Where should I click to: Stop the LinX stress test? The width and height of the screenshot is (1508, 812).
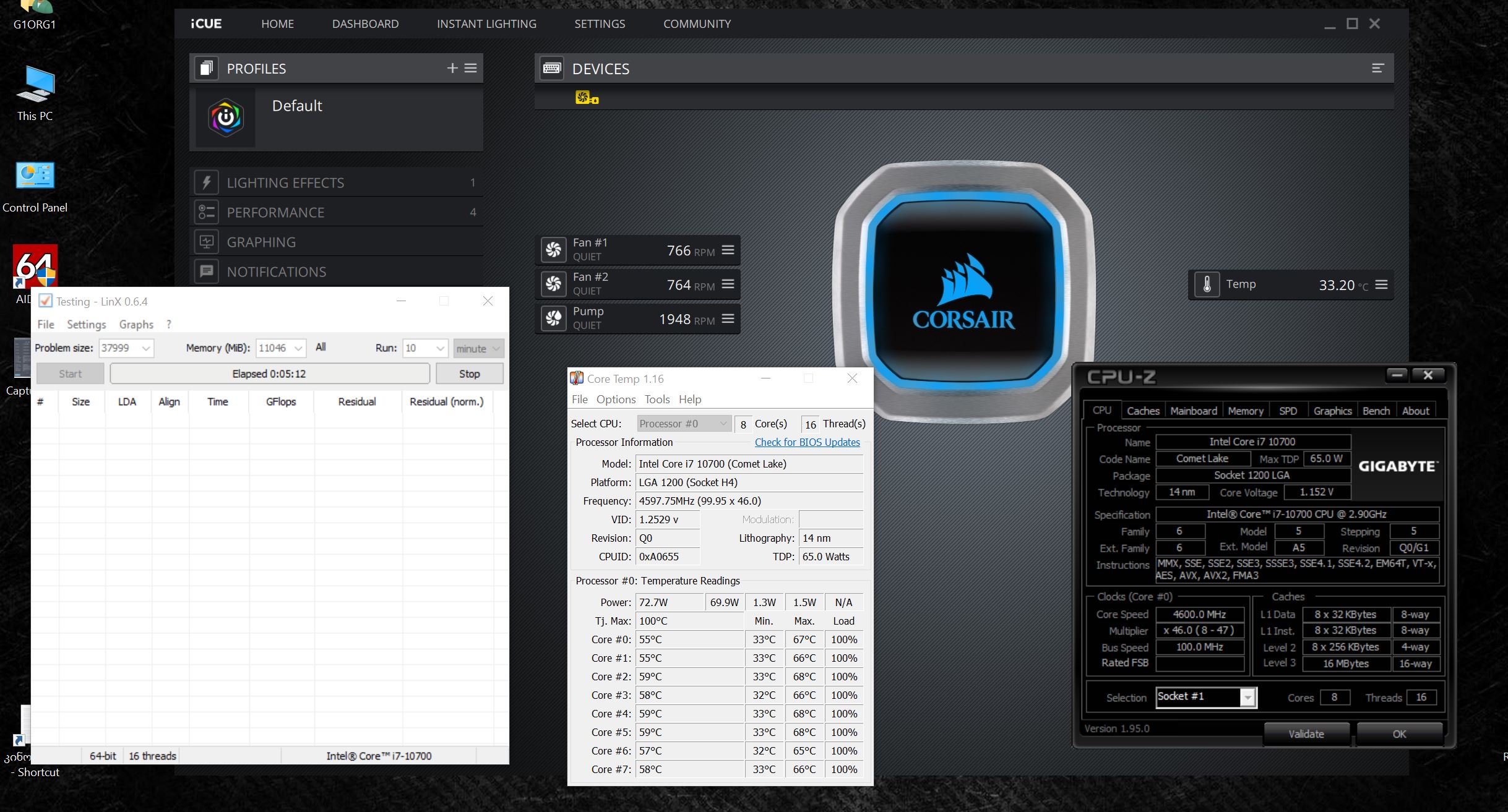(x=469, y=374)
